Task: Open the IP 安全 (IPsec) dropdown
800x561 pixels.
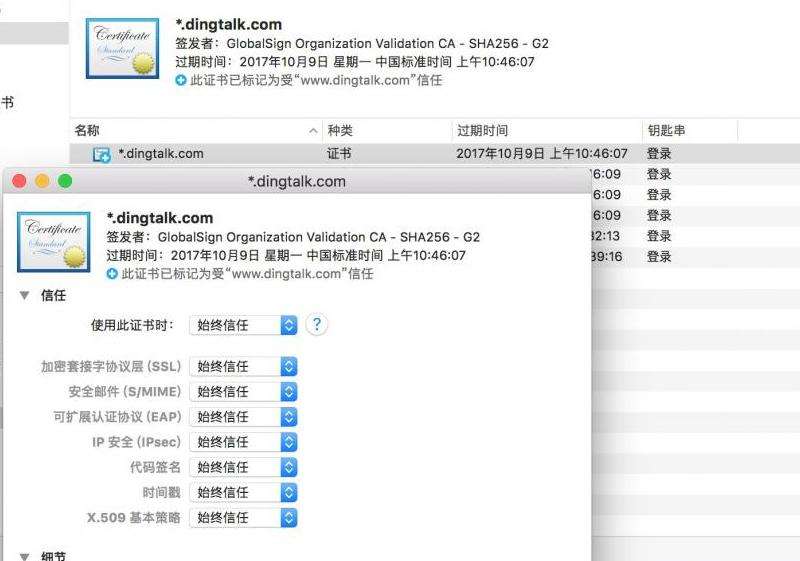Action: click(x=243, y=442)
